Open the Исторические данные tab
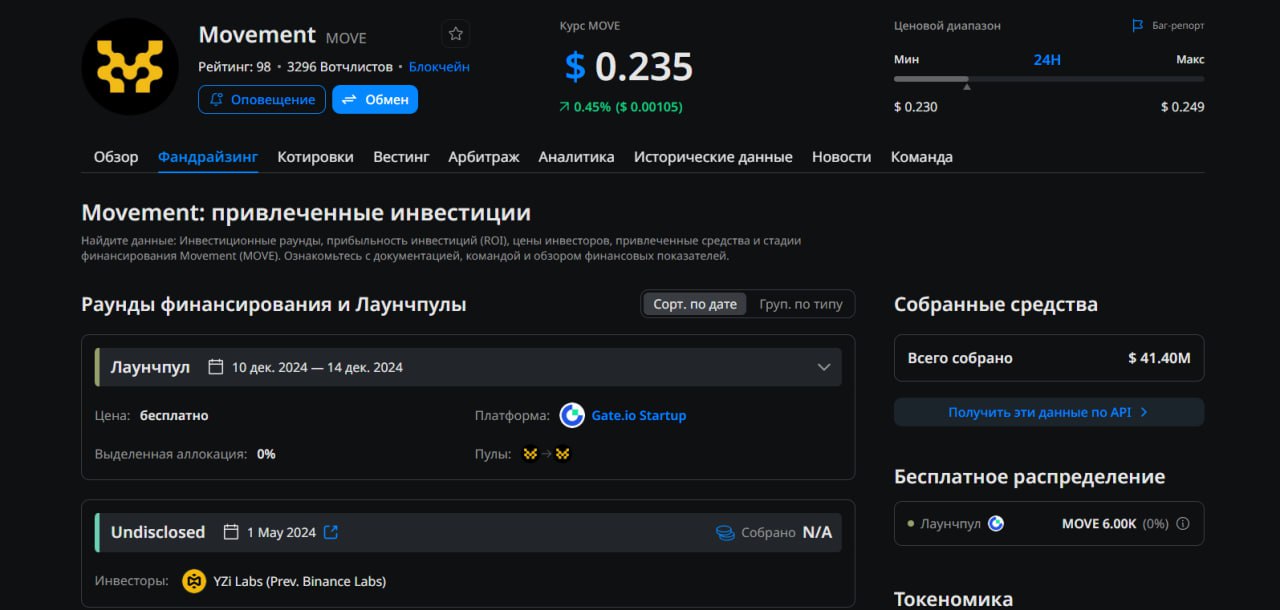The image size is (1280, 610). point(713,157)
